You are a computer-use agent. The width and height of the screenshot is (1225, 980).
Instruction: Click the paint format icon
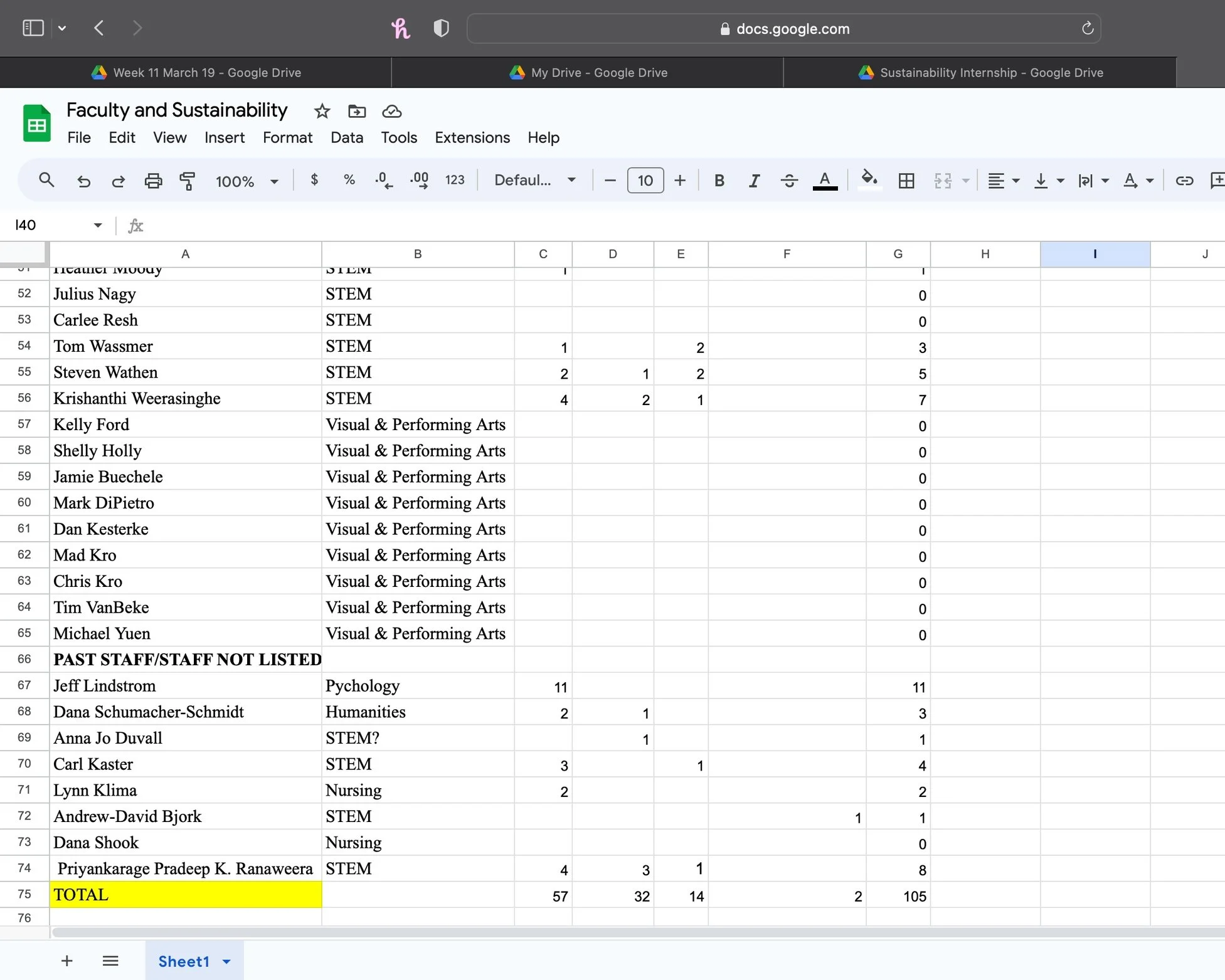point(187,181)
